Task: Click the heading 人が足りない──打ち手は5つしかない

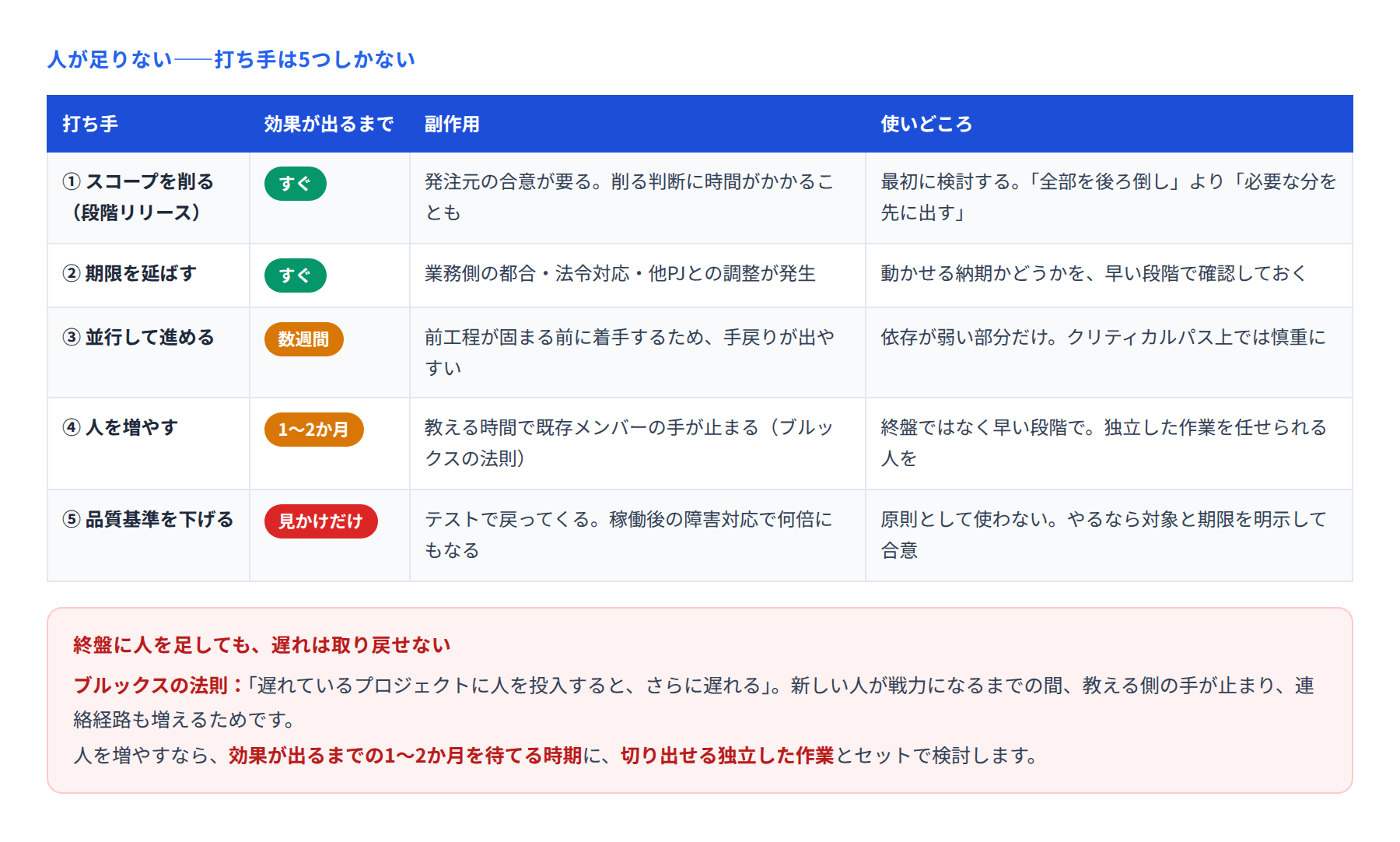Action: click(231, 59)
